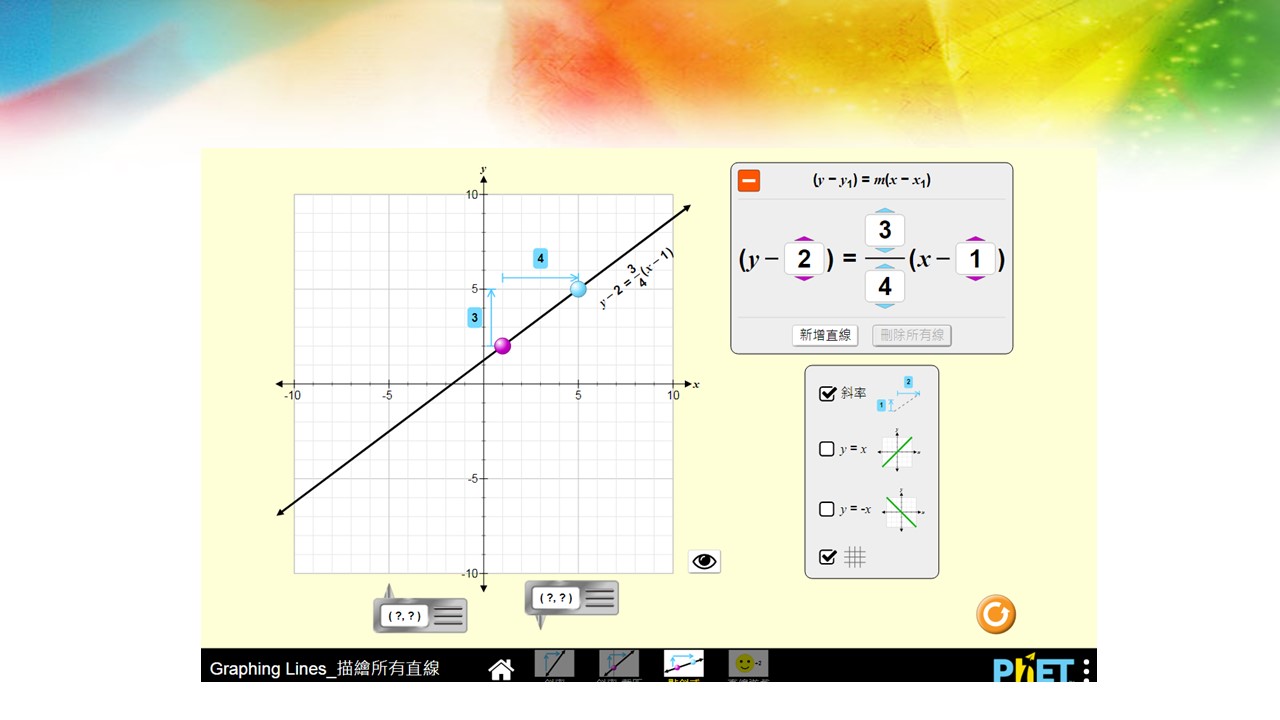Decrease the run value below denominator 4
Viewport: 1280px width, 720px height.
click(884, 305)
